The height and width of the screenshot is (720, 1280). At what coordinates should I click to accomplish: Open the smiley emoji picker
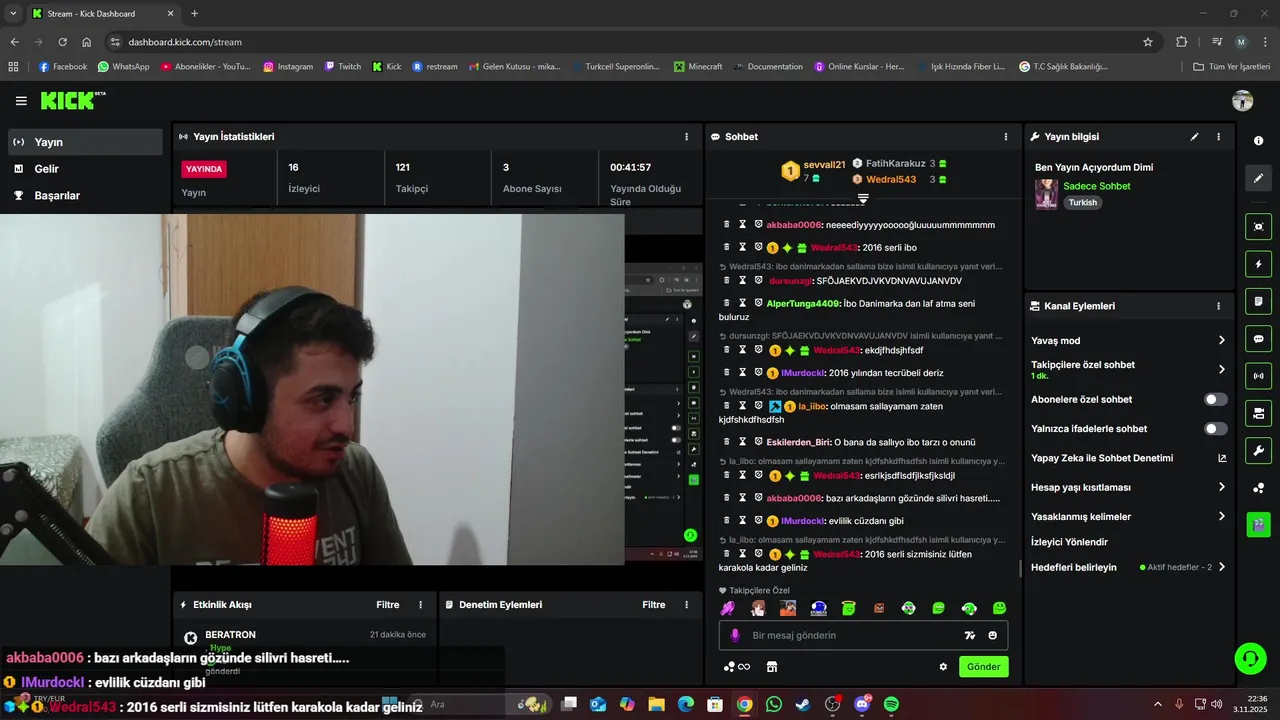(x=993, y=635)
